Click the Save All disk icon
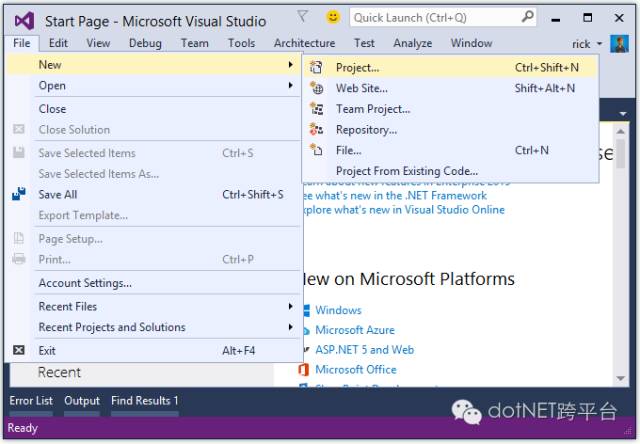 (19, 194)
